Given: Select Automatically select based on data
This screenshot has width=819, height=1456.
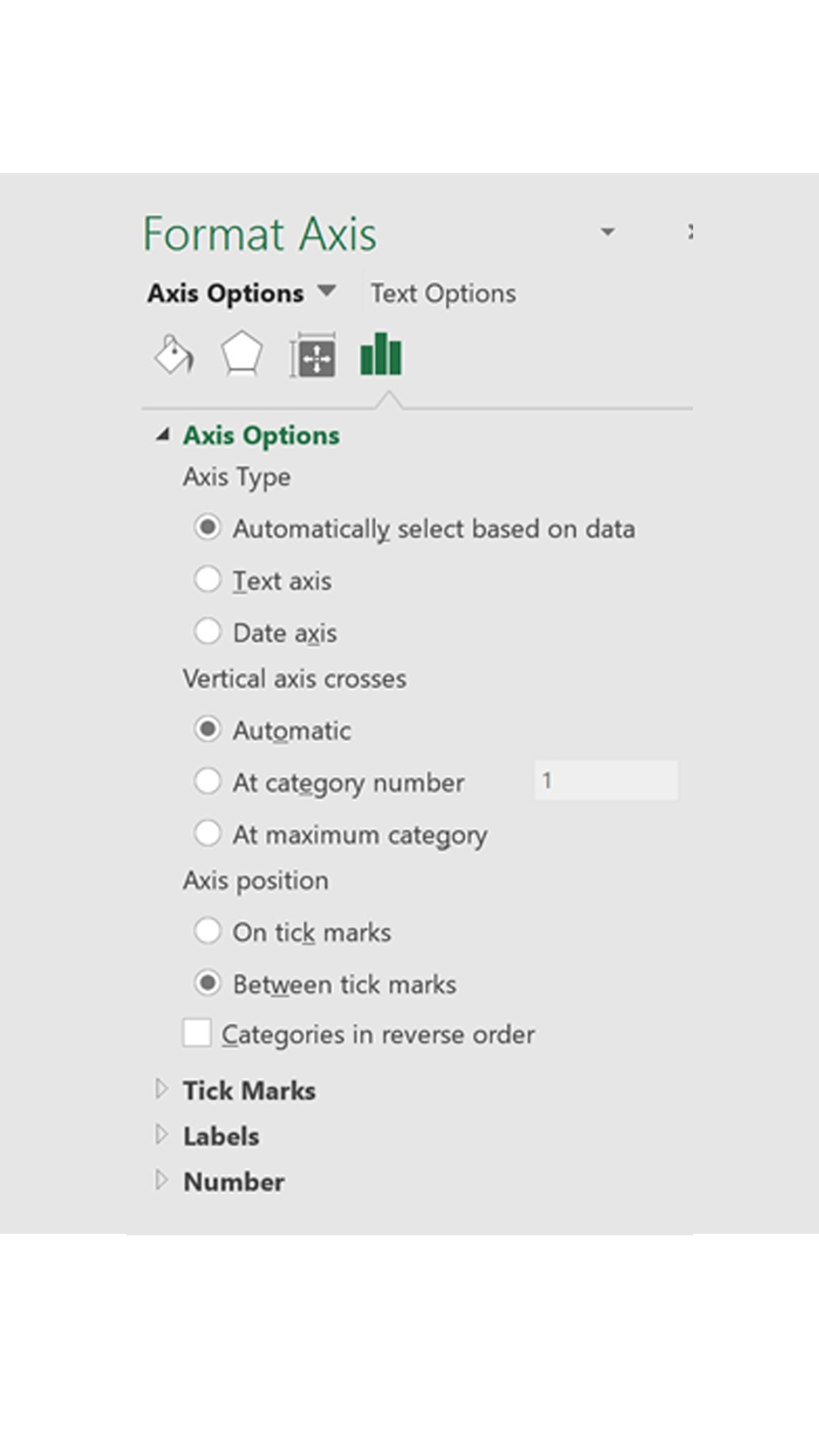Looking at the screenshot, I should (207, 528).
